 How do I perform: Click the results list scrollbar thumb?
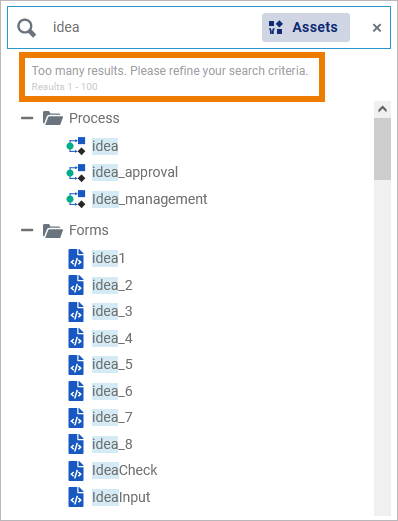tap(382, 149)
